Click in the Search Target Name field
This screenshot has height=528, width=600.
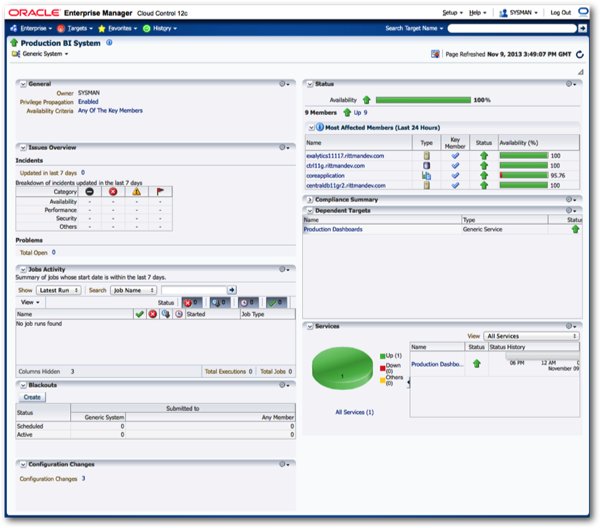[512, 28]
